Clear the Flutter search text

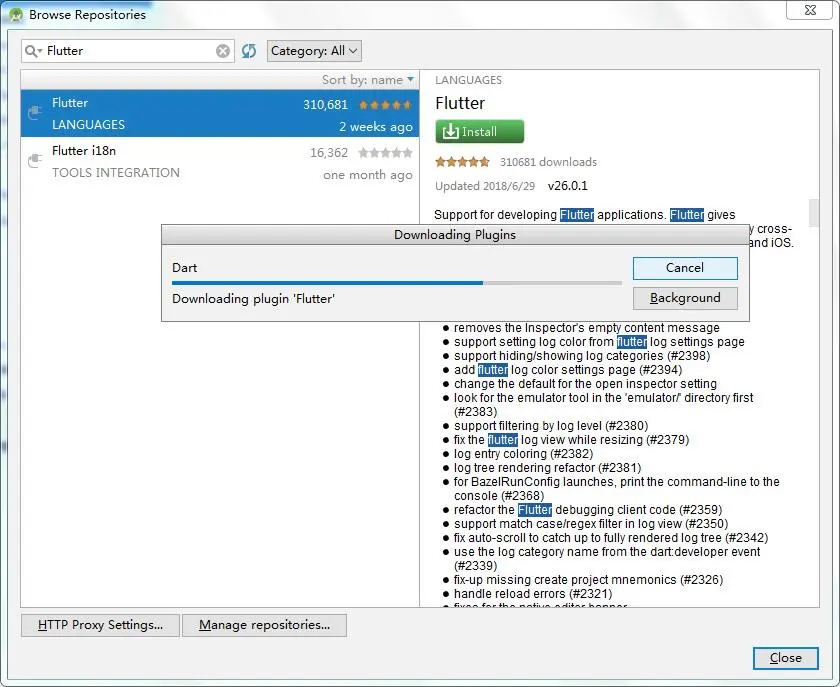coord(223,51)
